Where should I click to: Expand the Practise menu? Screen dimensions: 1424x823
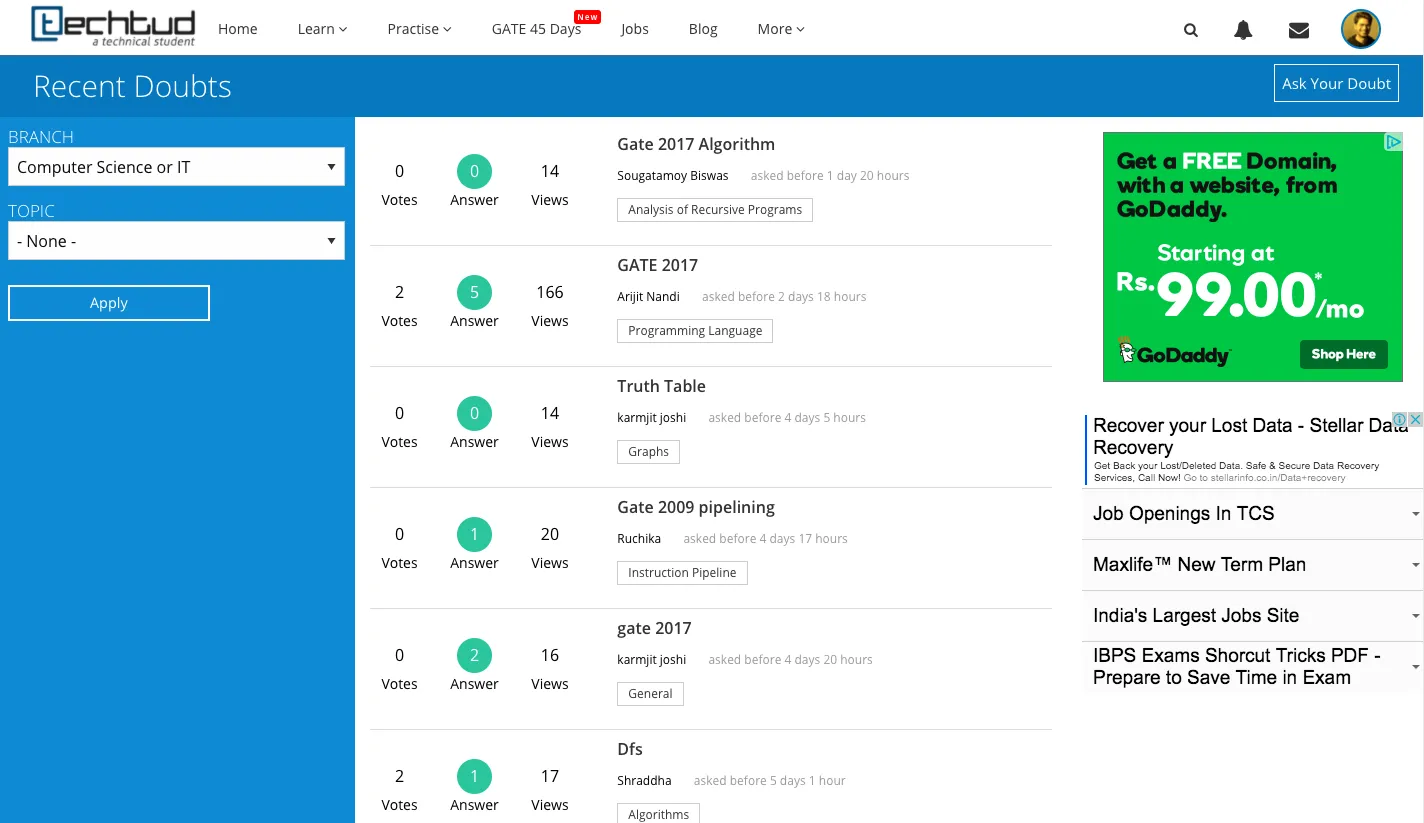[419, 29]
